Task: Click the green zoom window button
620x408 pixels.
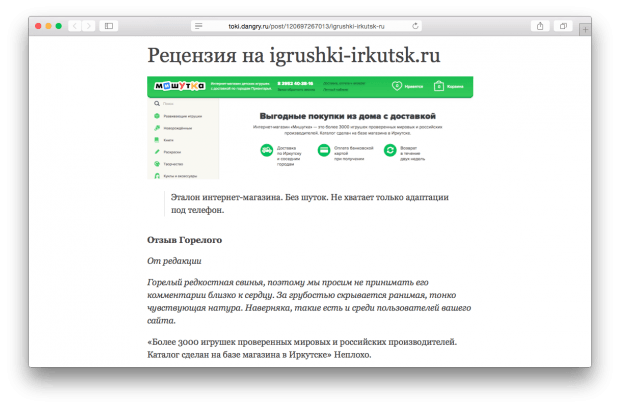Action: coord(58,25)
